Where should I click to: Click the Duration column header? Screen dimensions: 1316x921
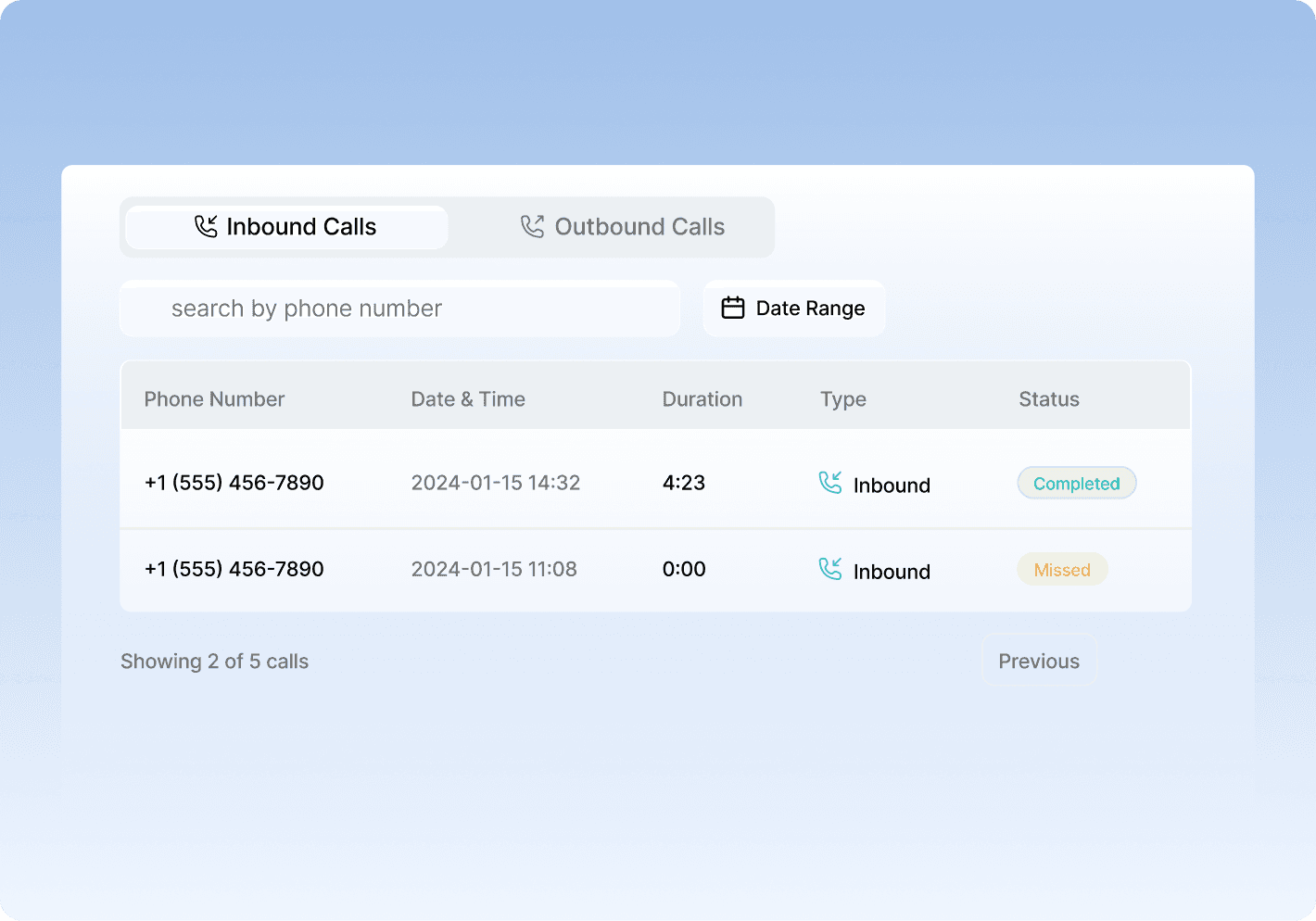(702, 399)
